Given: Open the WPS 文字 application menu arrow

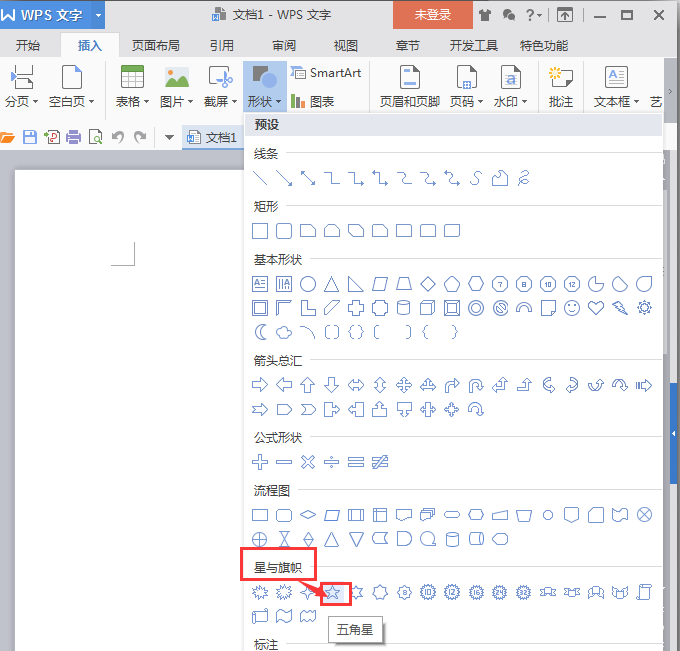Looking at the screenshot, I should 98,15.
